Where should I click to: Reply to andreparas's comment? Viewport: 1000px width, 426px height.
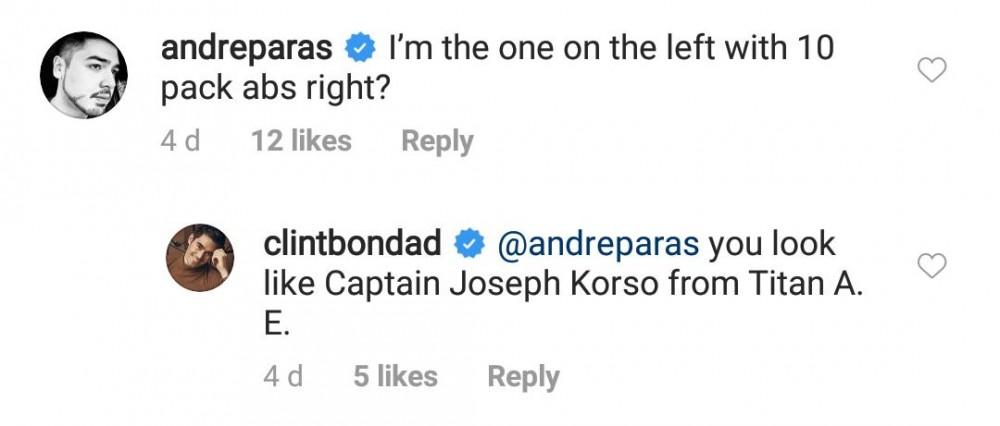pyautogui.click(x=437, y=142)
